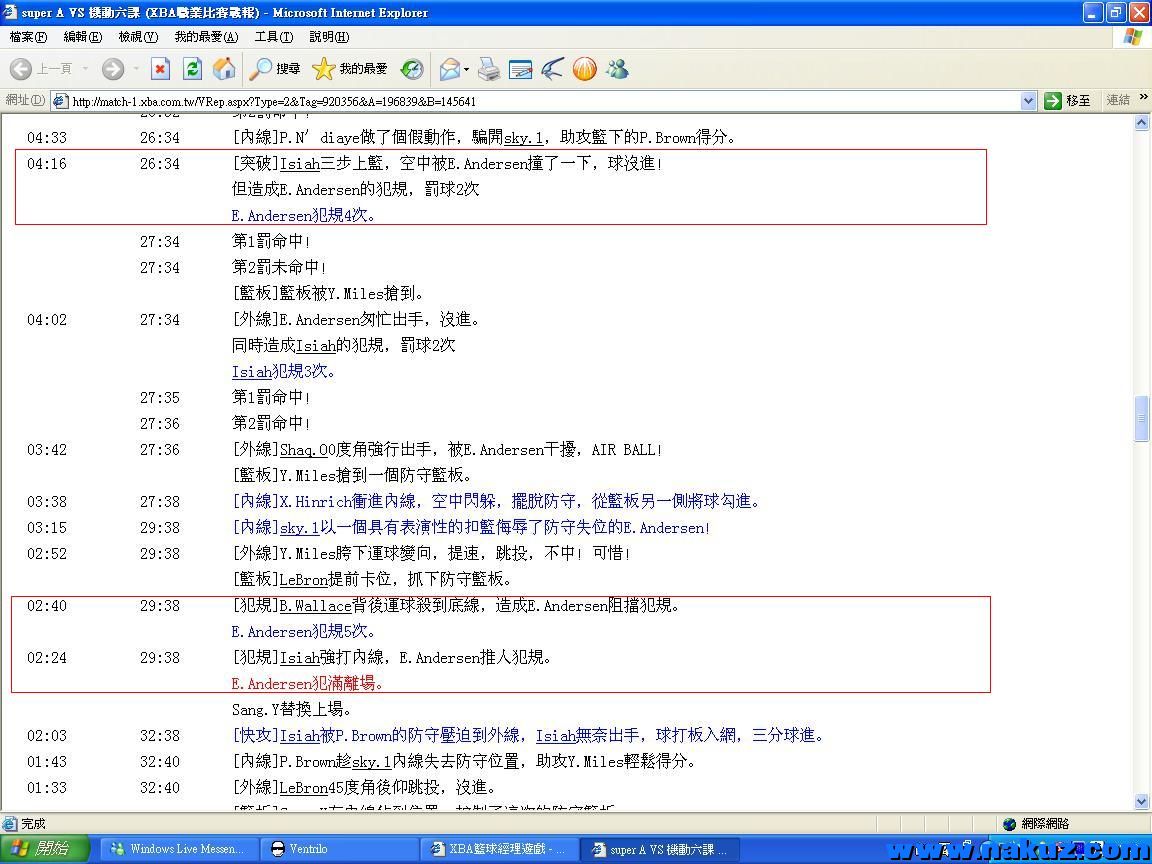This screenshot has width=1152, height=864.
Task: Click the Mail envelope icon
Action: [x=450, y=68]
